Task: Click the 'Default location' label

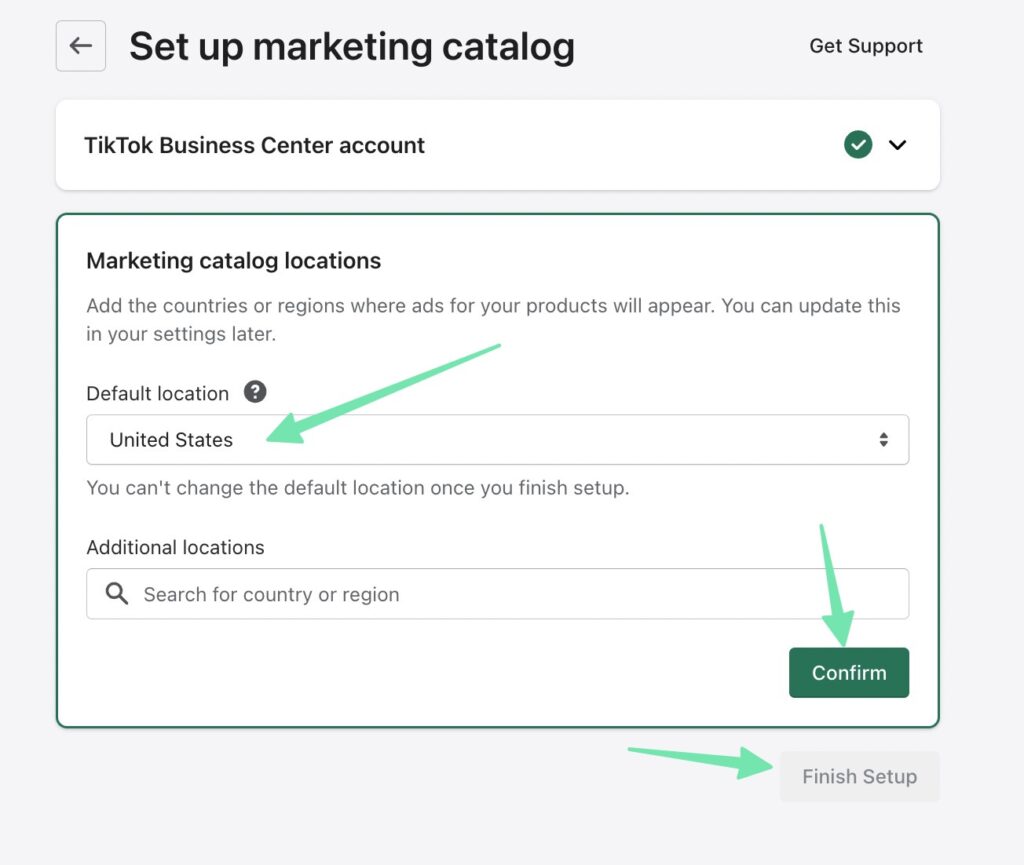Action: click(157, 394)
